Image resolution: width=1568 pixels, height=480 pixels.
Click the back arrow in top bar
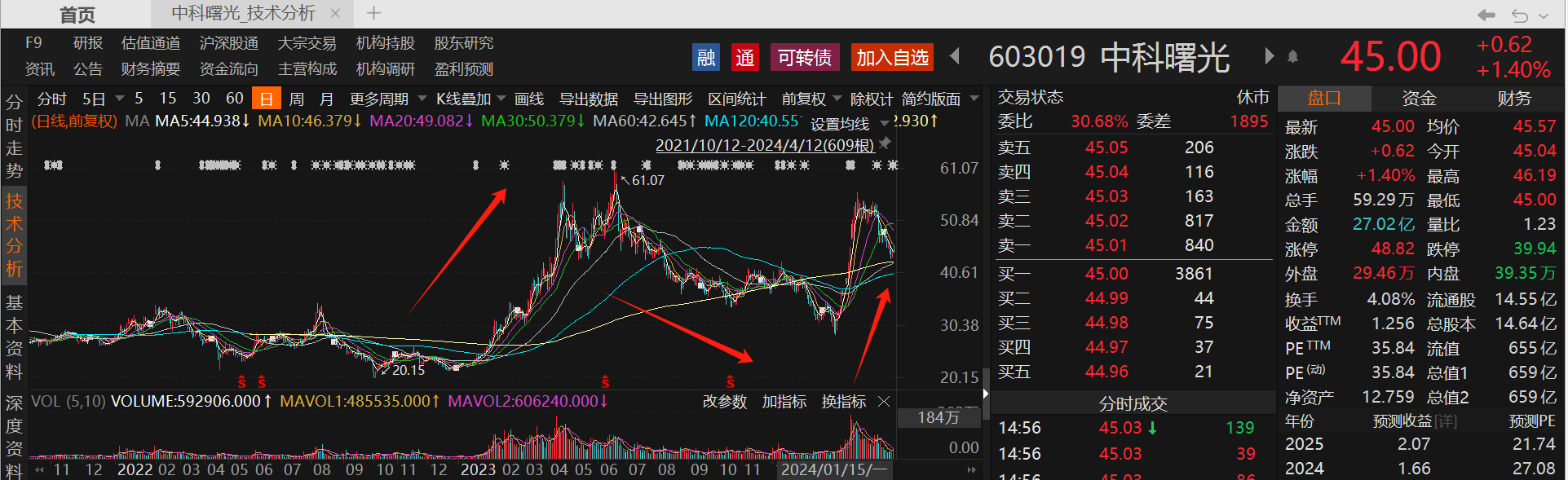click(x=1486, y=15)
